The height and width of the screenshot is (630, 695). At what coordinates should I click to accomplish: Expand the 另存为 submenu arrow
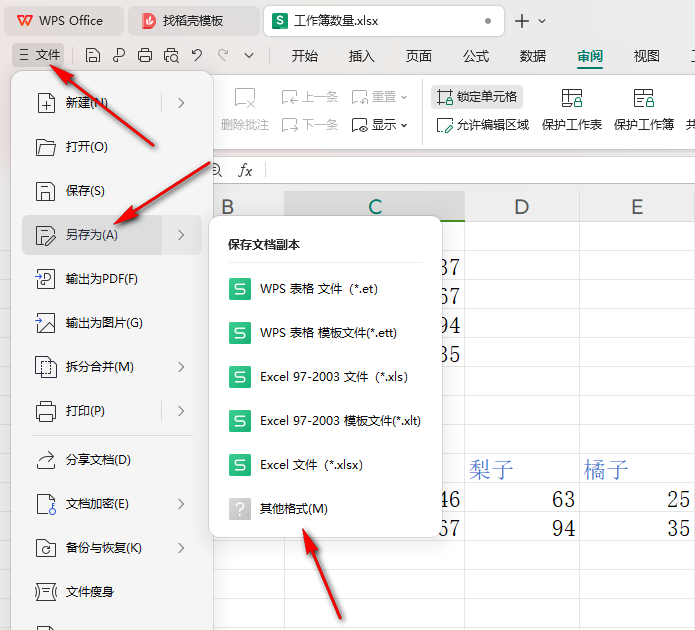(181, 235)
